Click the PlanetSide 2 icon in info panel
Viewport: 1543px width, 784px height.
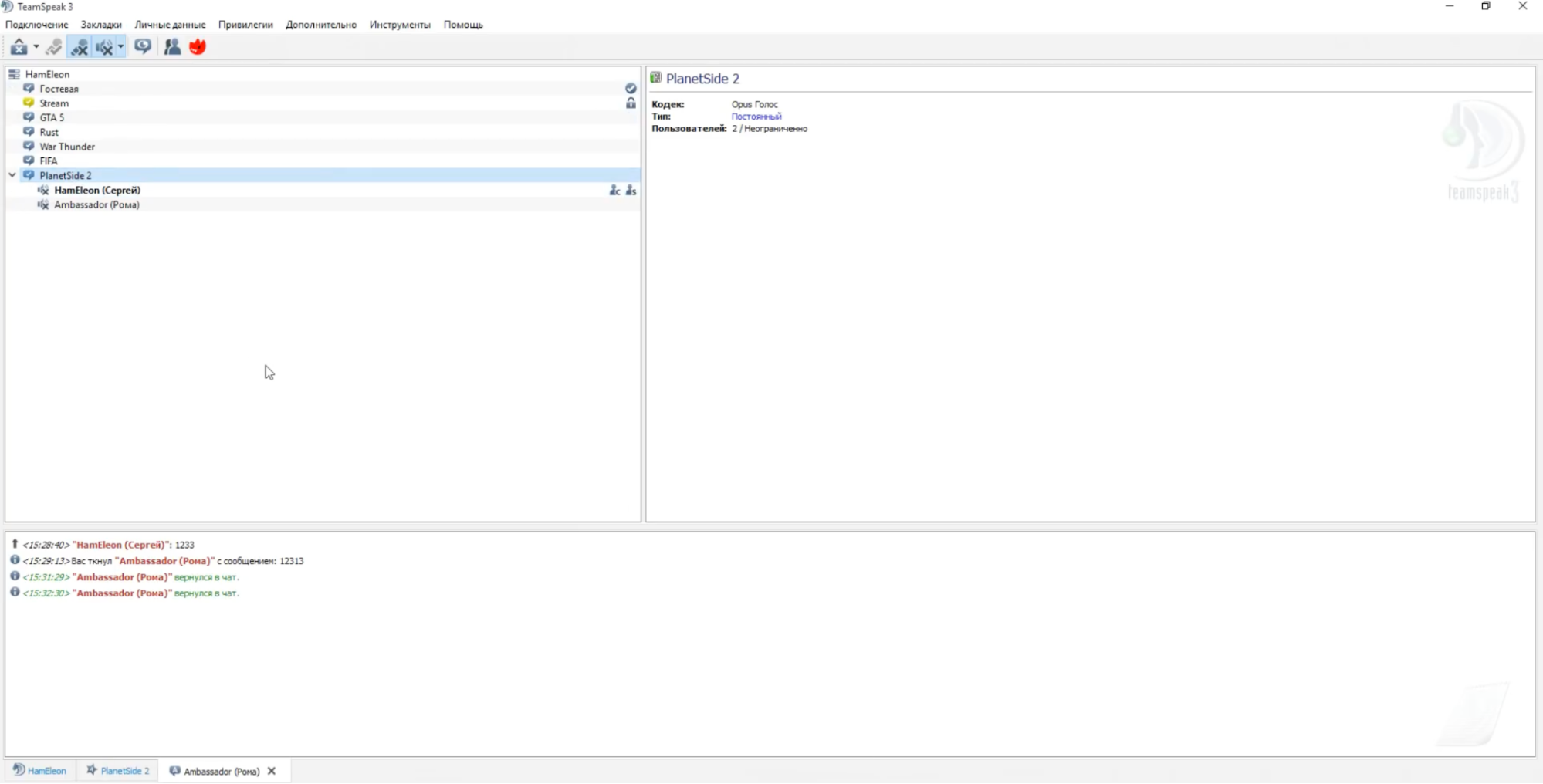point(655,78)
